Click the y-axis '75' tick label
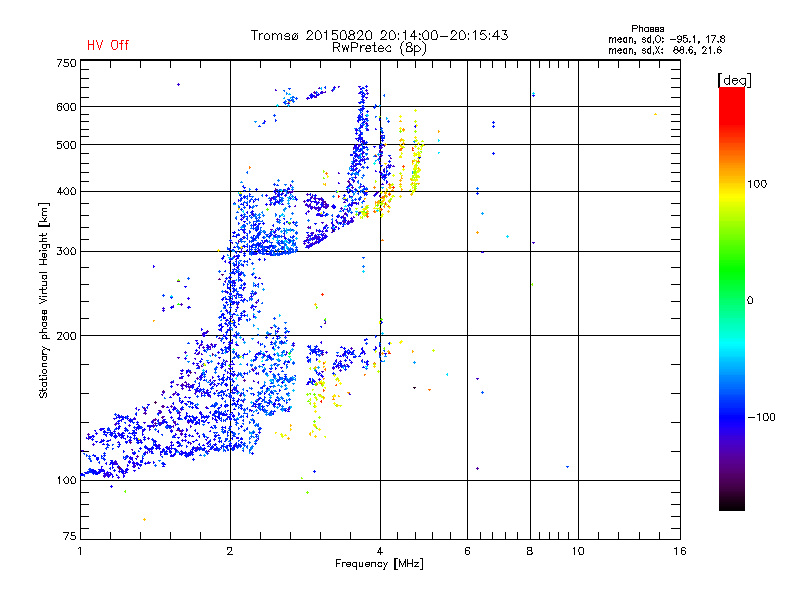 (70, 536)
